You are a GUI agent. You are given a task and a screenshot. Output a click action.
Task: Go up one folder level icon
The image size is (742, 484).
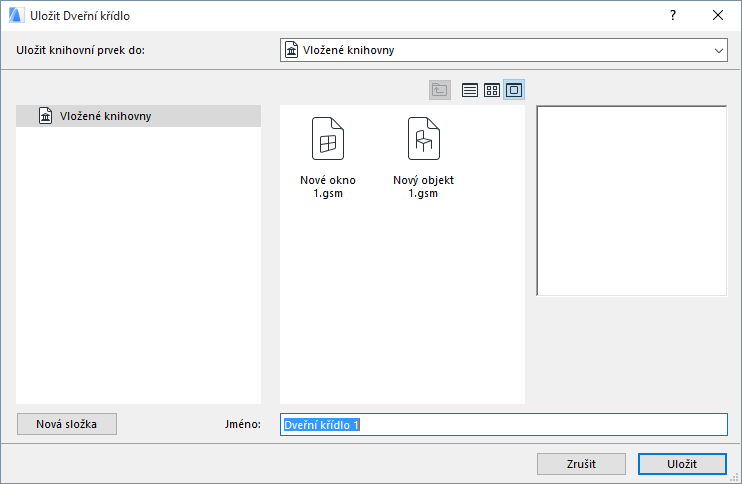tap(440, 90)
